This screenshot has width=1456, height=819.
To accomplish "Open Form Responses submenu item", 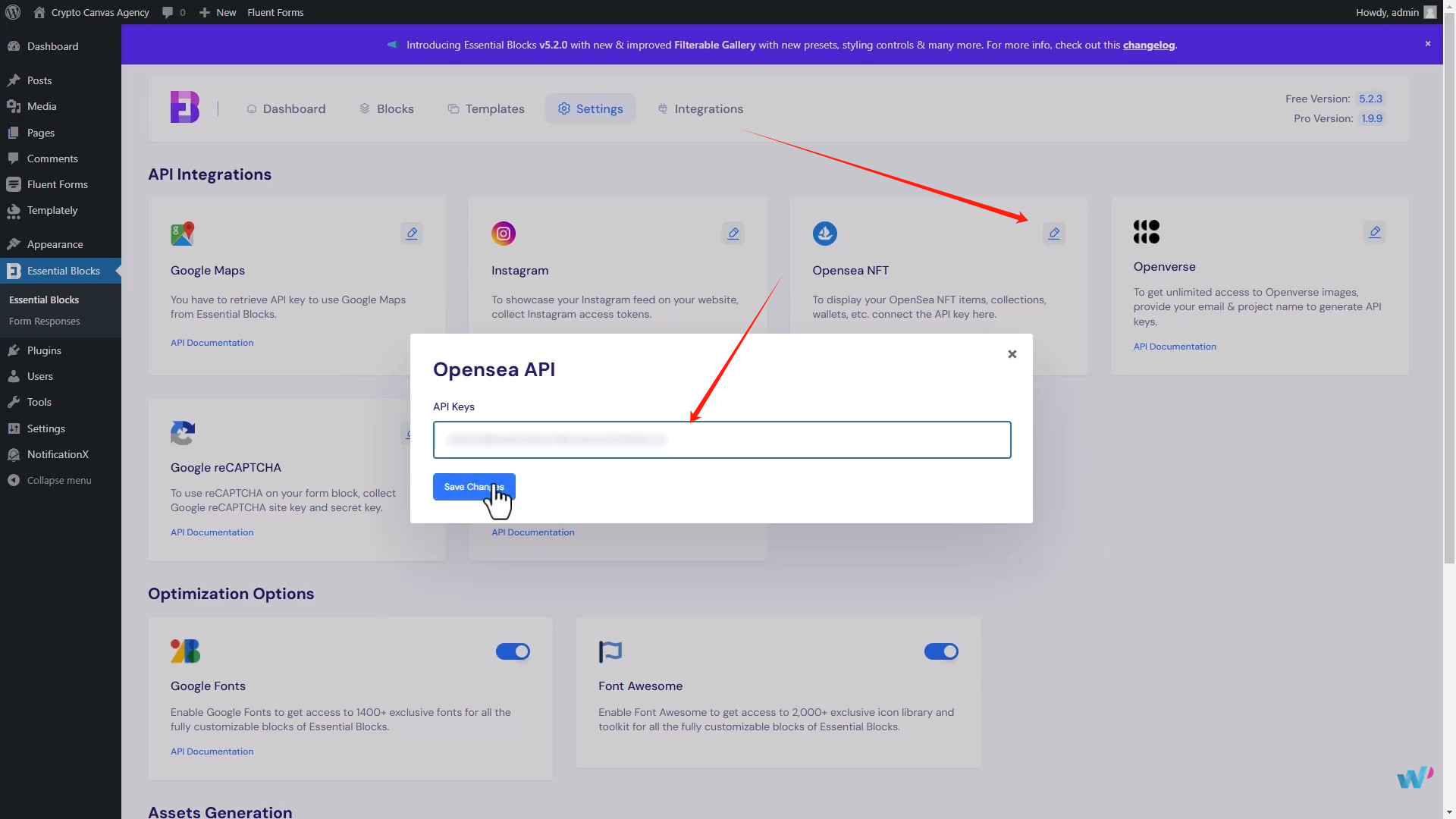I will (44, 322).
